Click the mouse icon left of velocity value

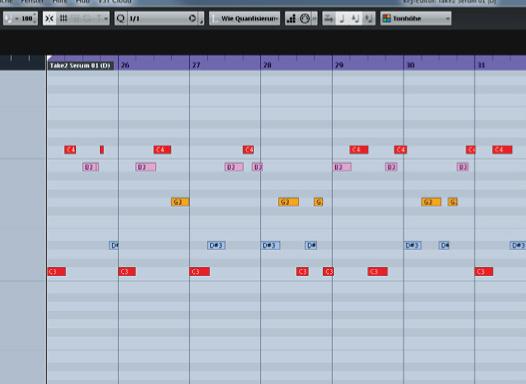pos(8,18)
